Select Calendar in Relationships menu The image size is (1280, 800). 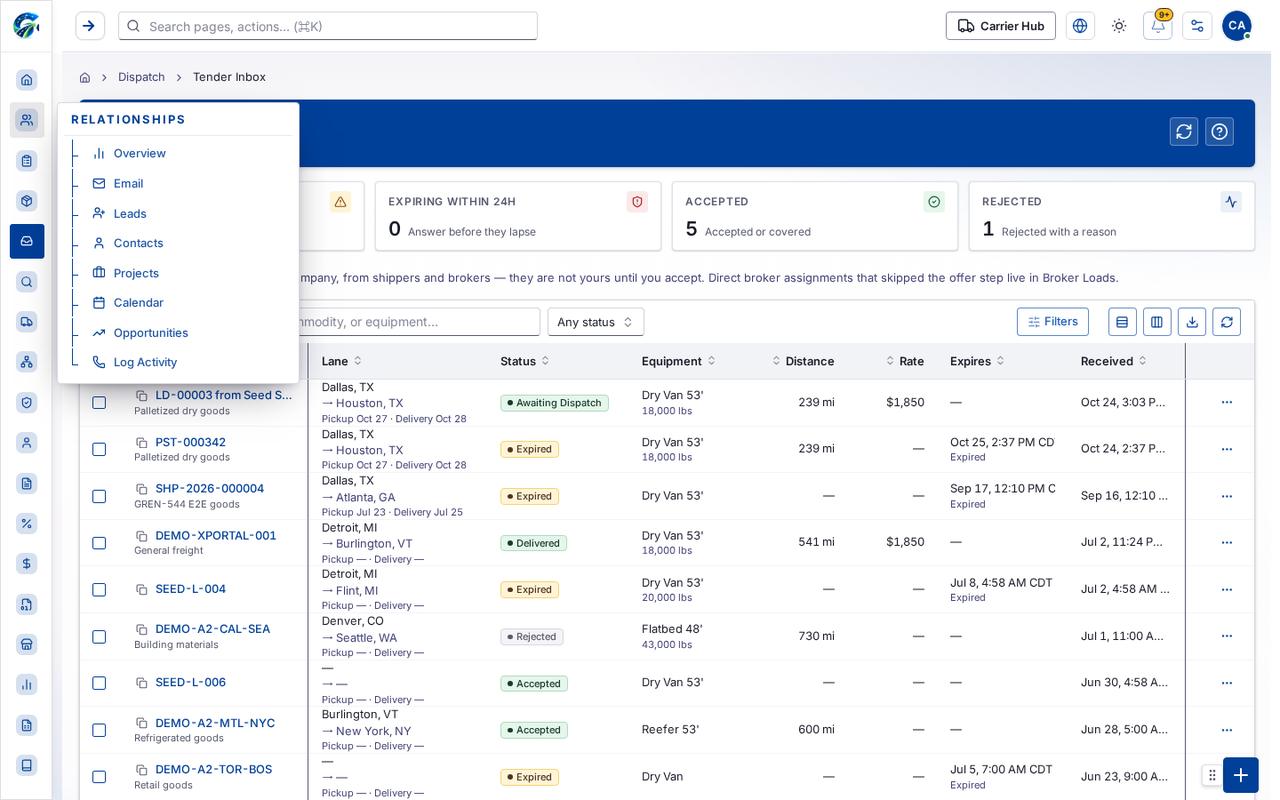[x=138, y=303]
